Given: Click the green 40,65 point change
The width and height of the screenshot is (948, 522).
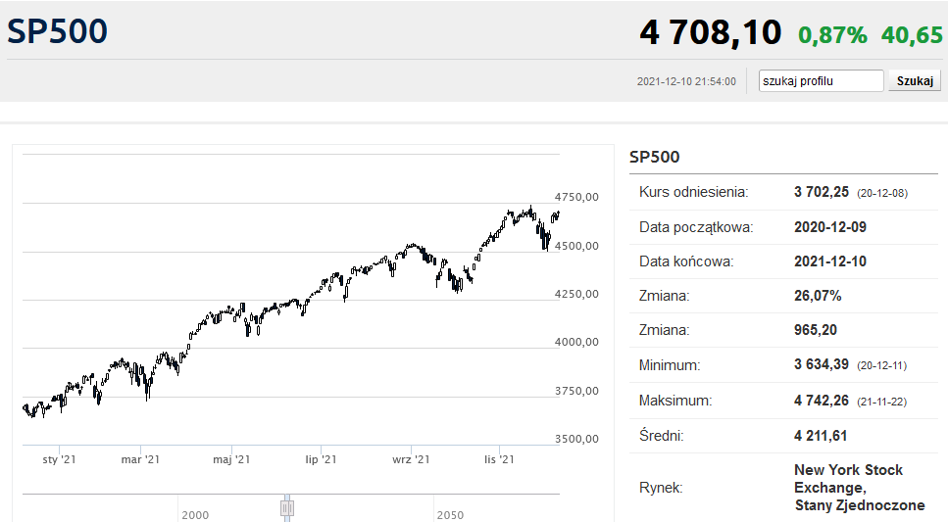Looking at the screenshot, I should tap(911, 35).
